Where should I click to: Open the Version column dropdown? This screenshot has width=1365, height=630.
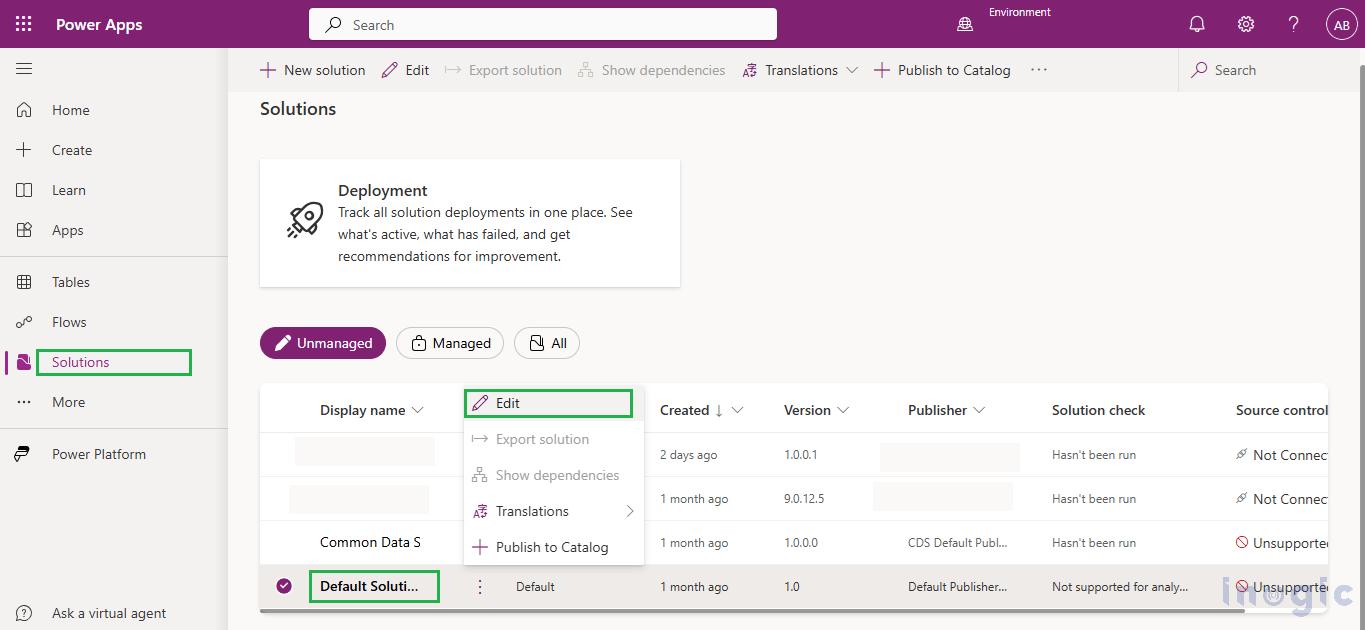tap(843, 410)
